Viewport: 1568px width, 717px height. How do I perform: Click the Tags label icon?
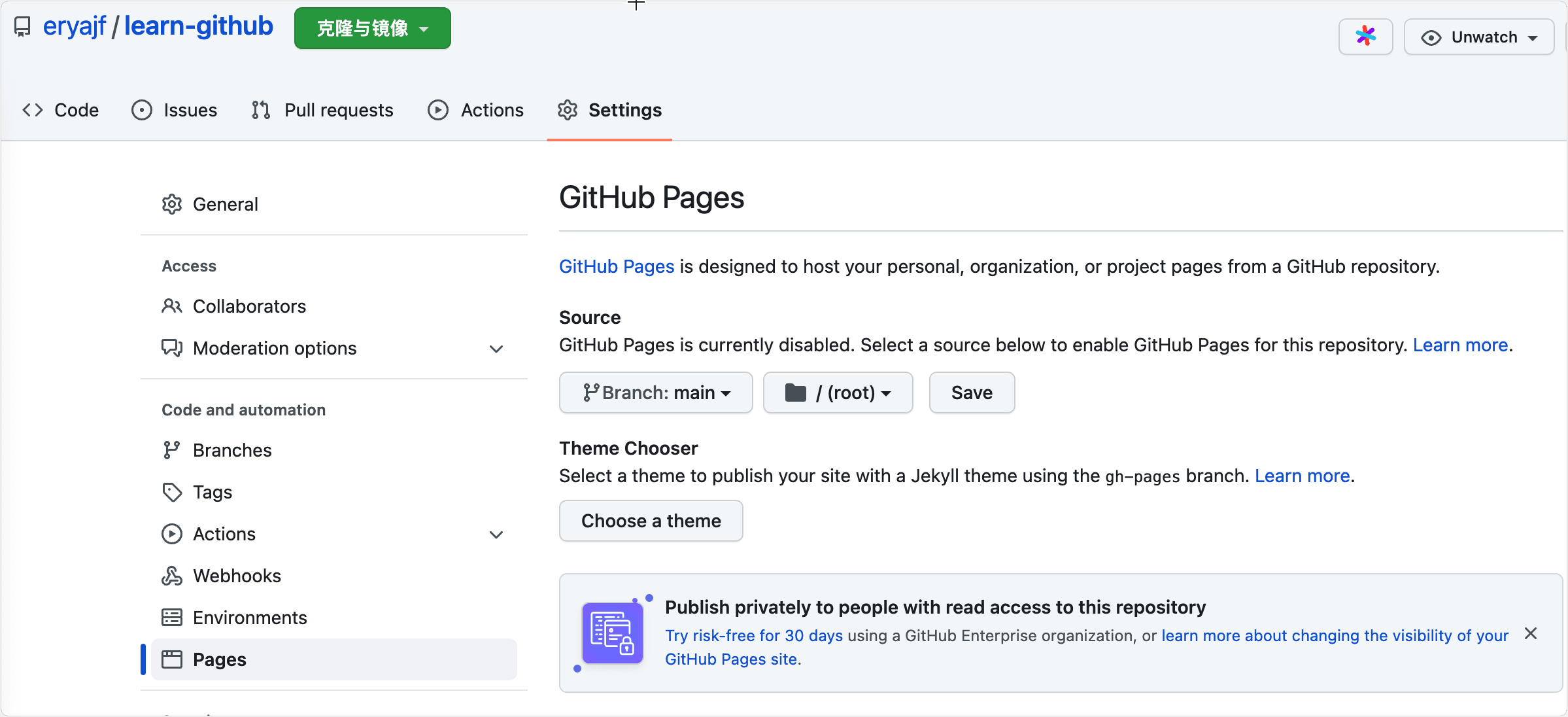[172, 492]
